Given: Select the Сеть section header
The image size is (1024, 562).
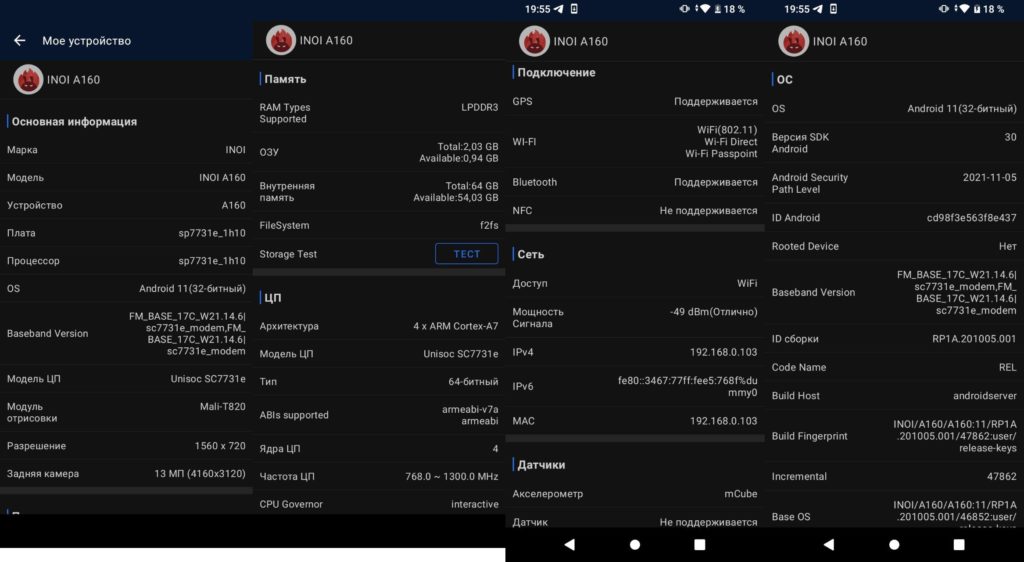Looking at the screenshot, I should pyautogui.click(x=530, y=255).
